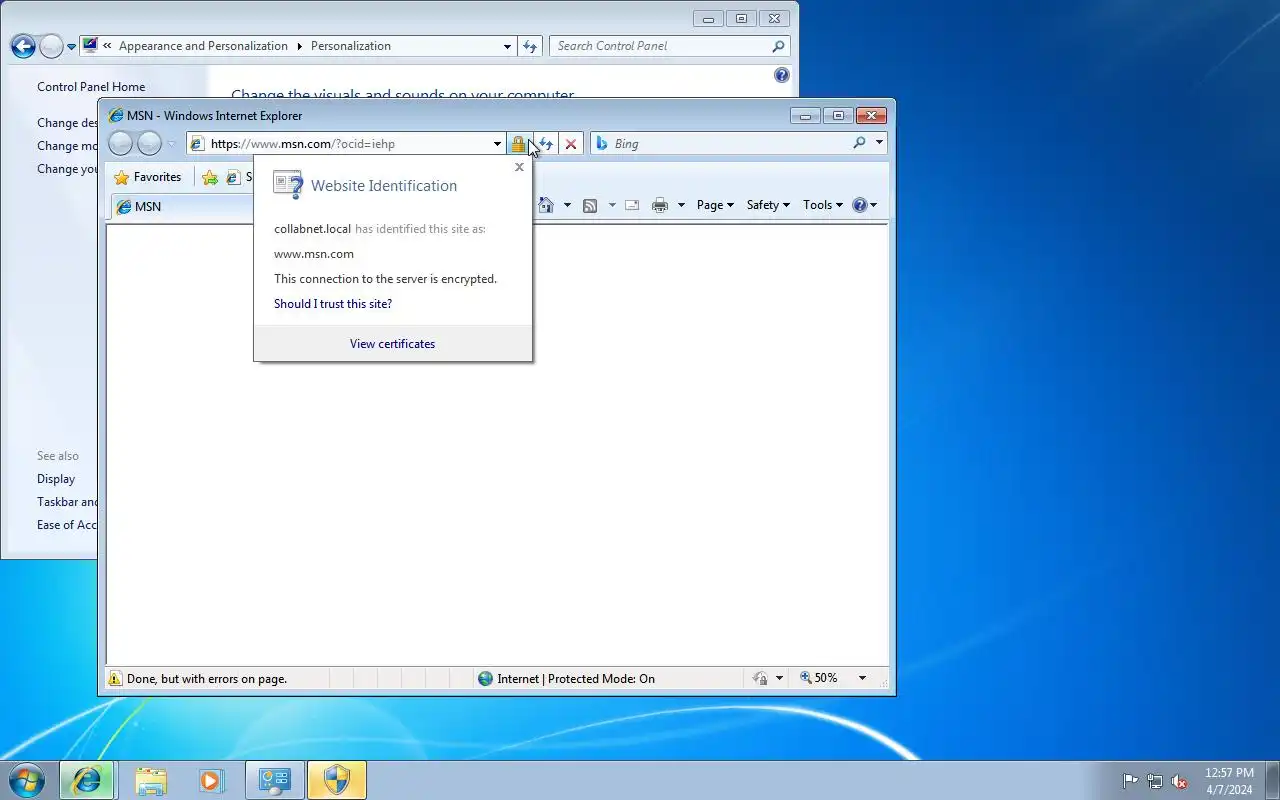This screenshot has width=1280, height=800.
Task: Click Control Panel Home link
Action: [x=91, y=87]
